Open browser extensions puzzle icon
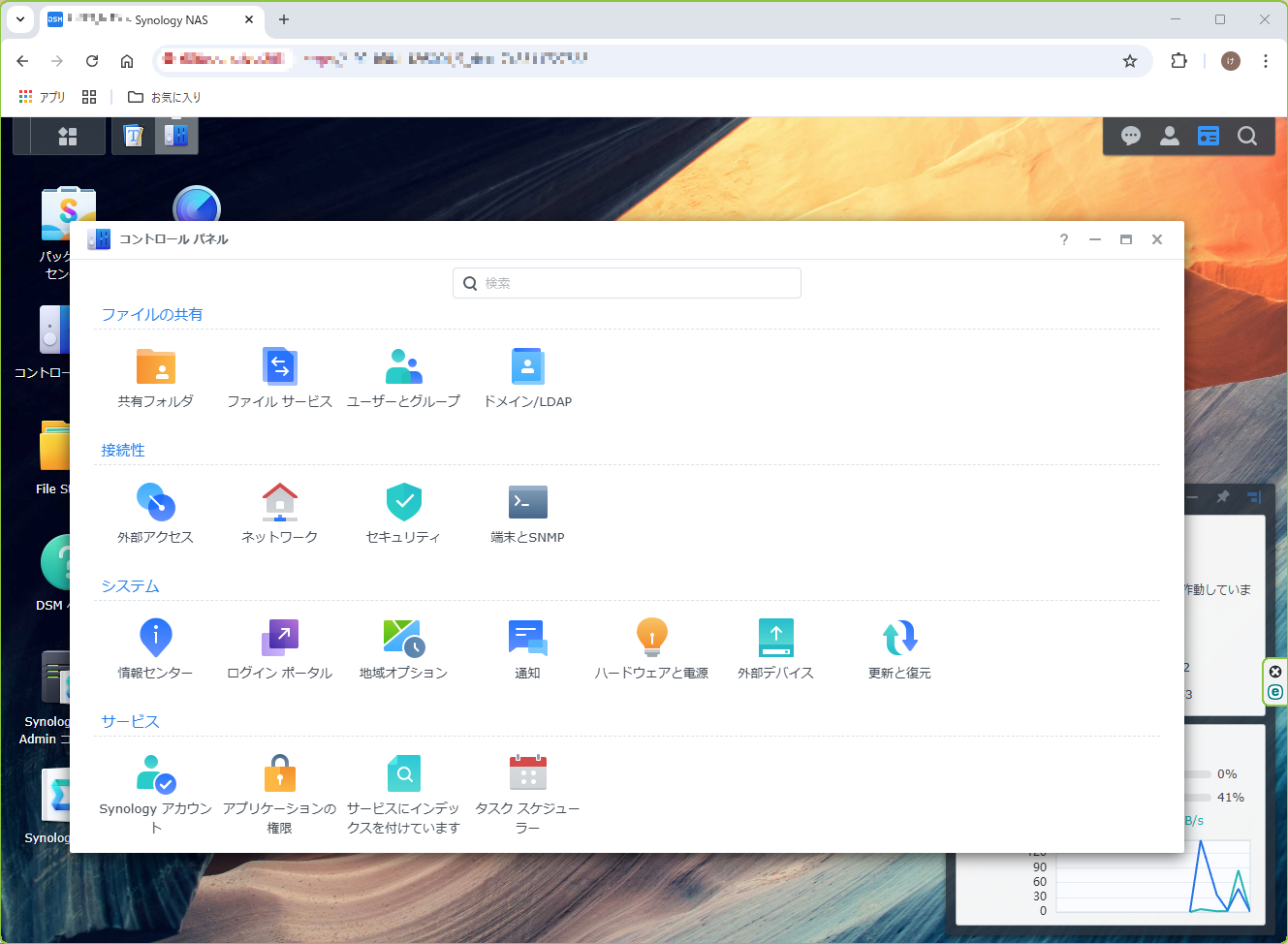The width and height of the screenshot is (1288, 944). [1178, 61]
